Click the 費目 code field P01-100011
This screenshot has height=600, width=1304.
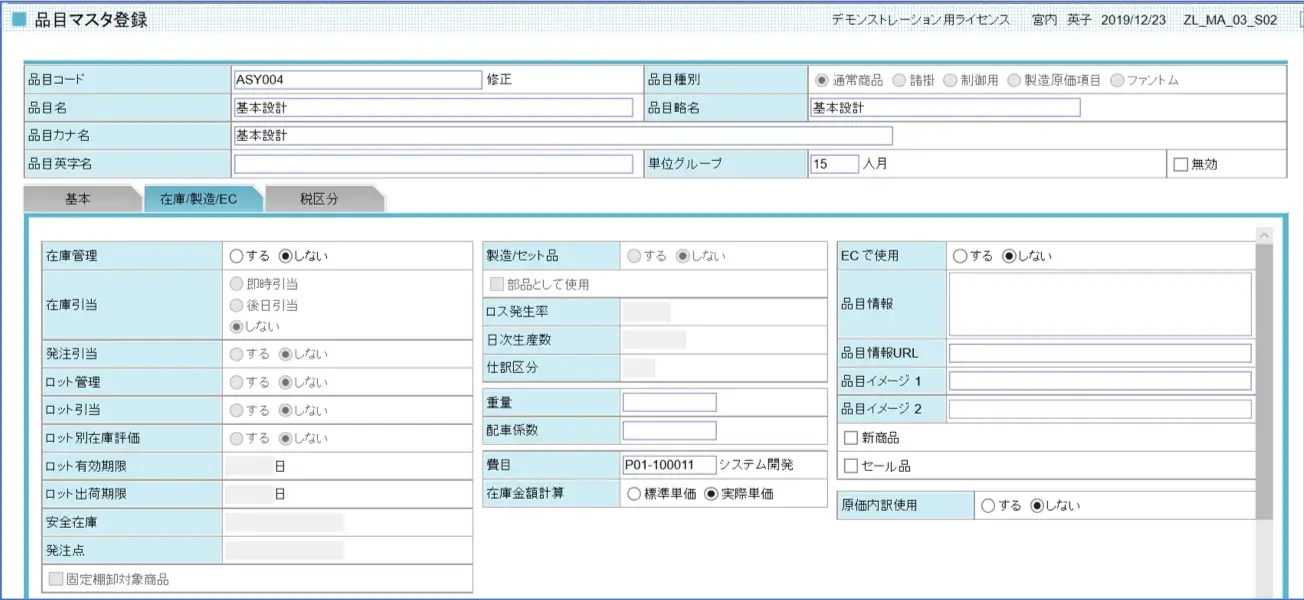tap(669, 465)
